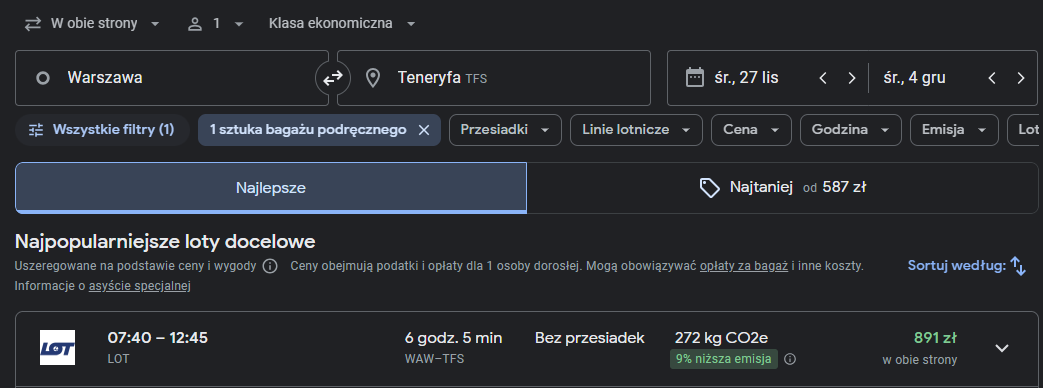The height and width of the screenshot is (388, 1043).
Task: Open the 'Przesiadki' filter dropdown
Action: tap(506, 130)
